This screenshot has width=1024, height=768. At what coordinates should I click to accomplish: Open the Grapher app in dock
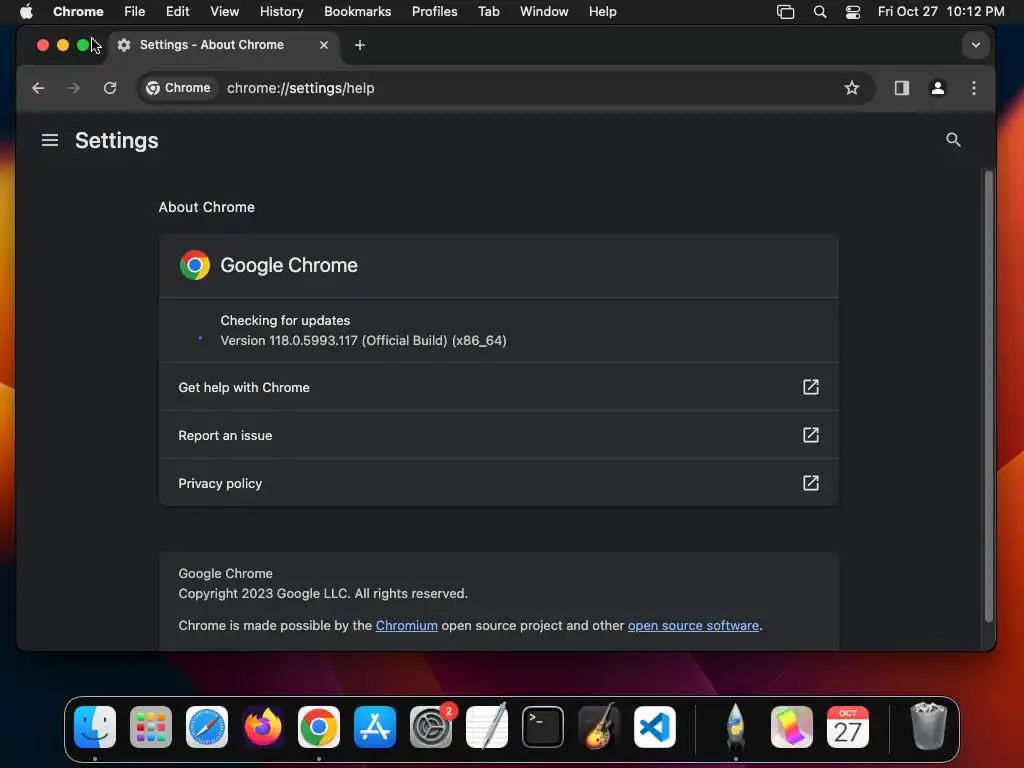point(792,727)
